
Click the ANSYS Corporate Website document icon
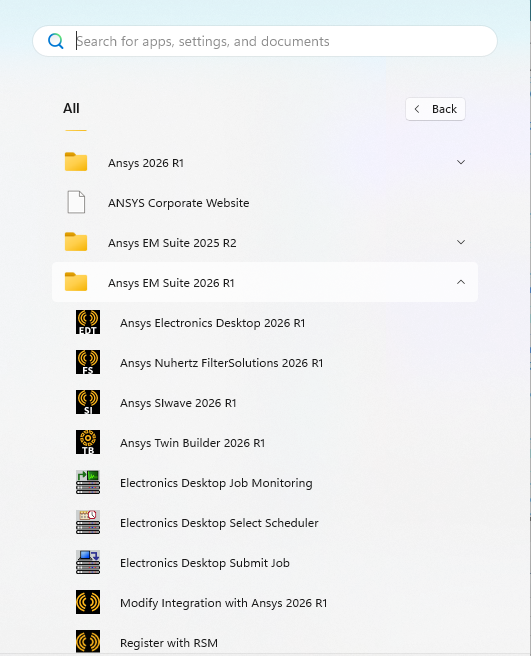click(76, 202)
